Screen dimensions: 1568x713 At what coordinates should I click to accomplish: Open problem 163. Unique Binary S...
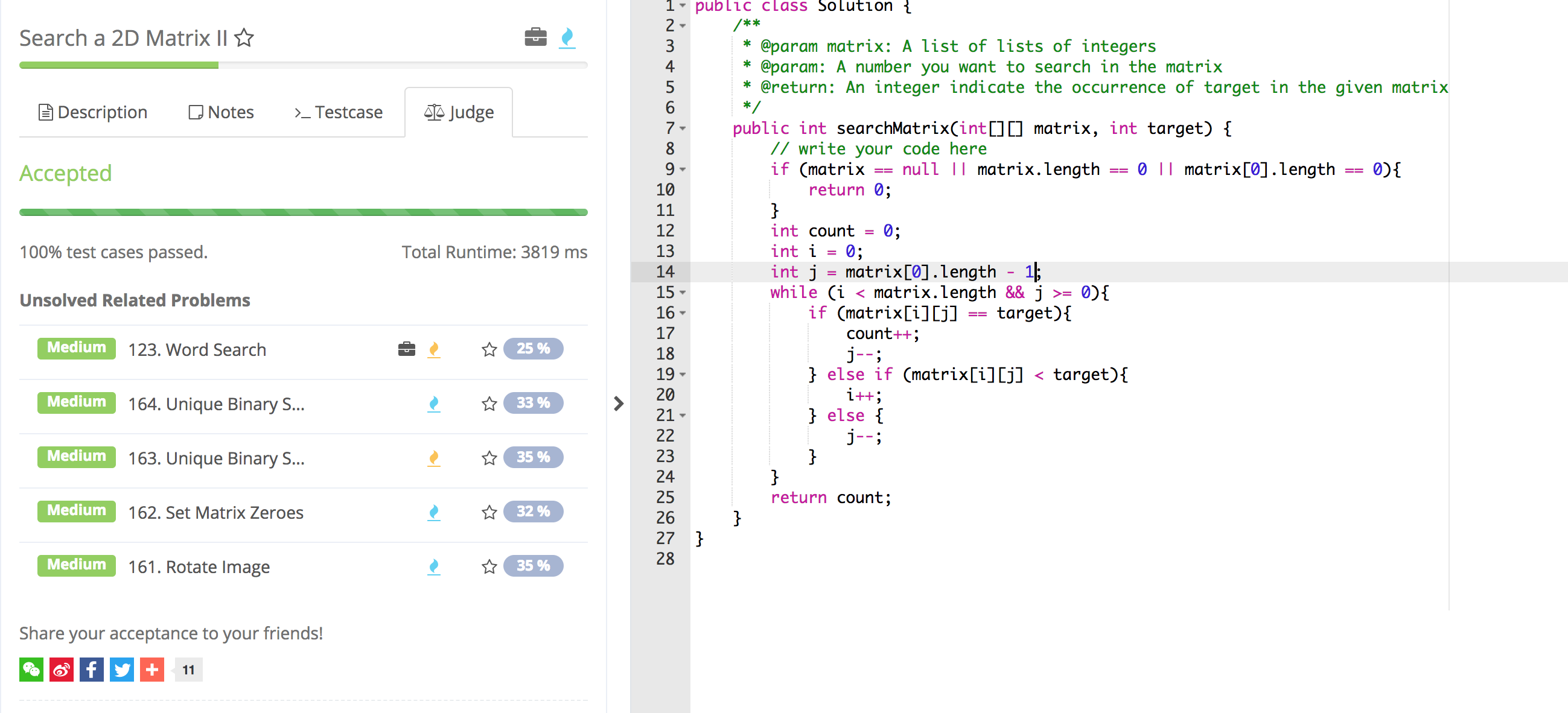pos(216,457)
